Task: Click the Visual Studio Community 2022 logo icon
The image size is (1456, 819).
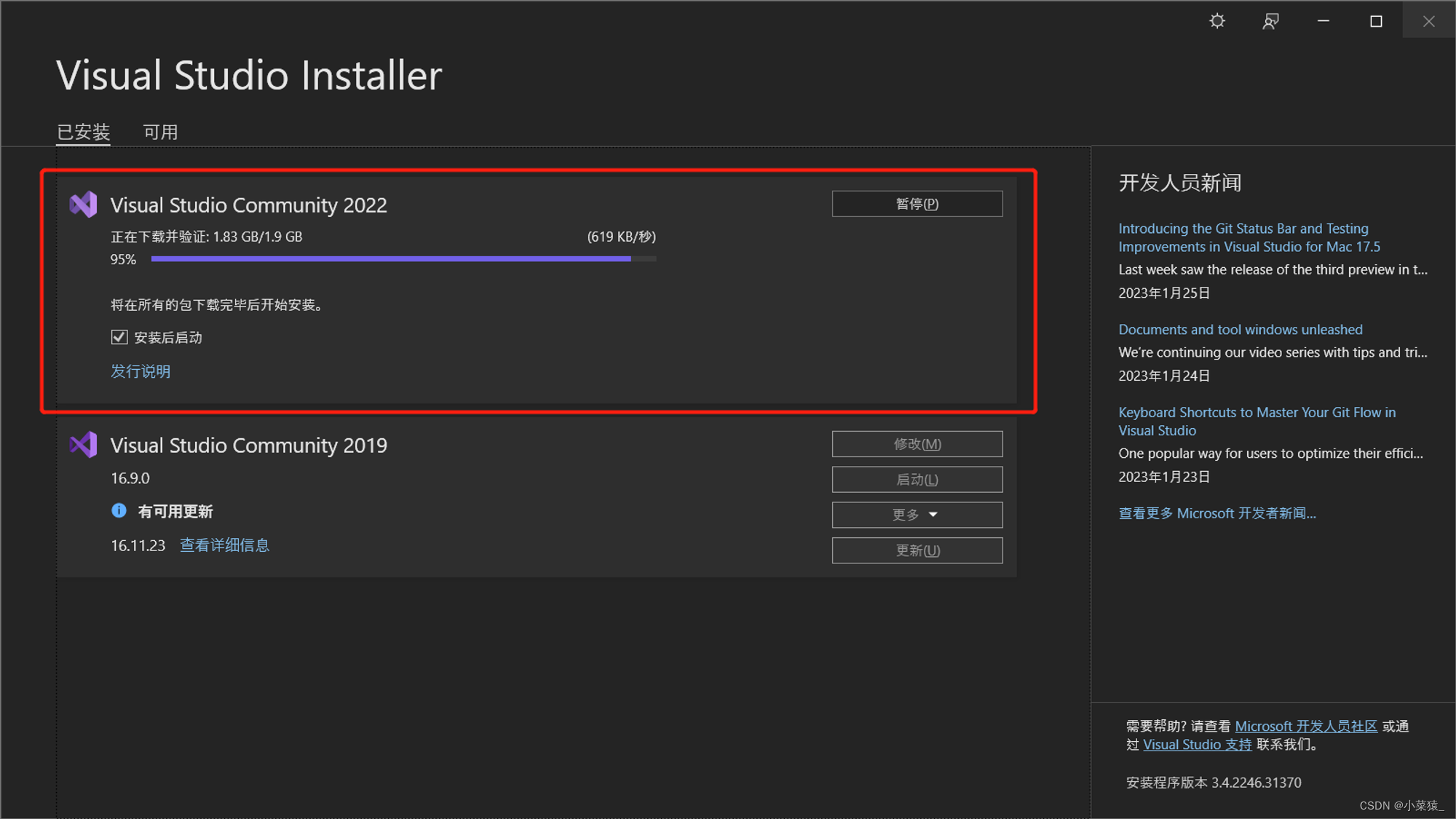Action: point(83,205)
